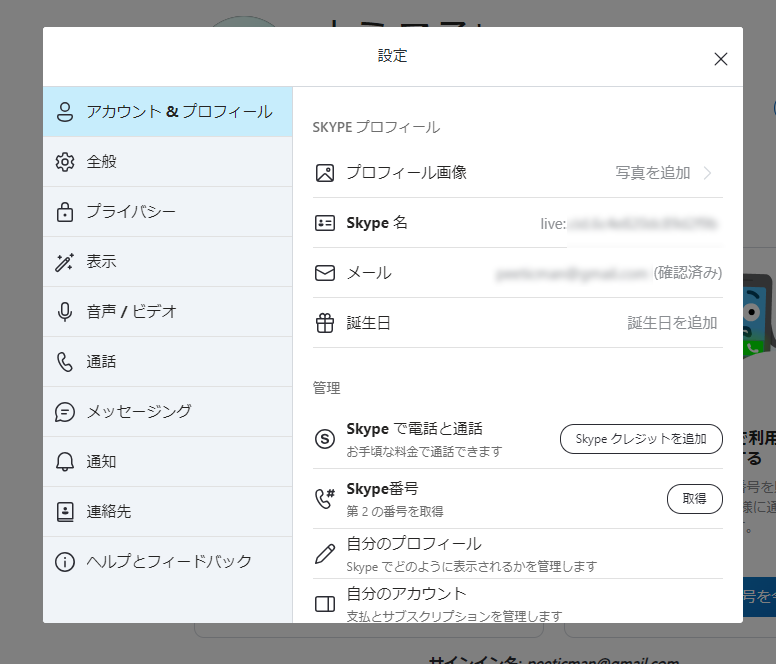Click the 誕生日を追加 link
Screen dimensions: 776x664
tap(672, 323)
